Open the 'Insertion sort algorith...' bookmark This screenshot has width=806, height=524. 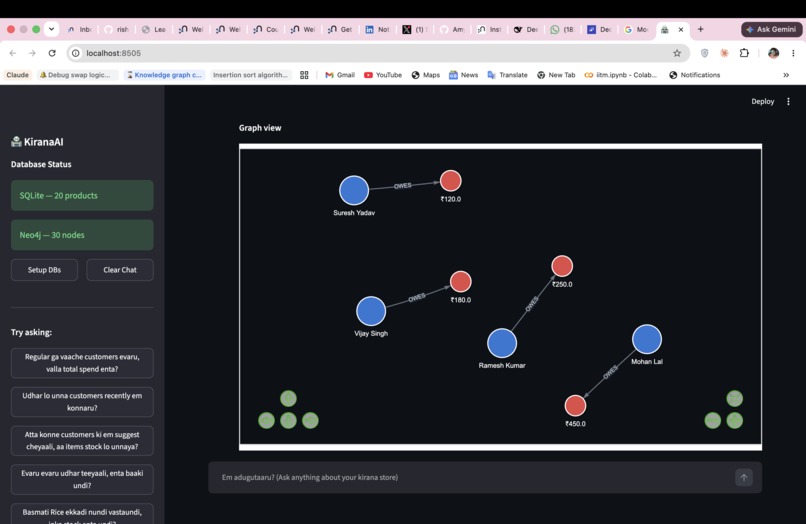pos(250,75)
